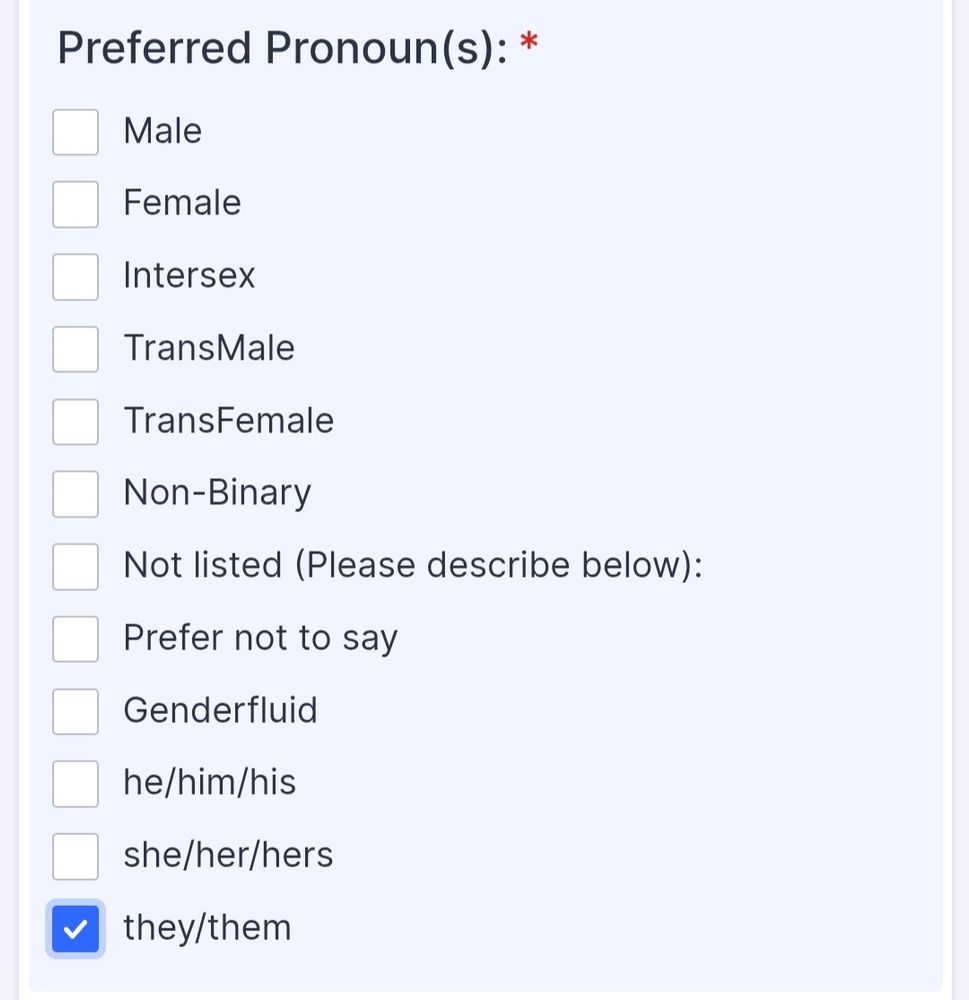Check the Male checkbox

tap(75, 131)
